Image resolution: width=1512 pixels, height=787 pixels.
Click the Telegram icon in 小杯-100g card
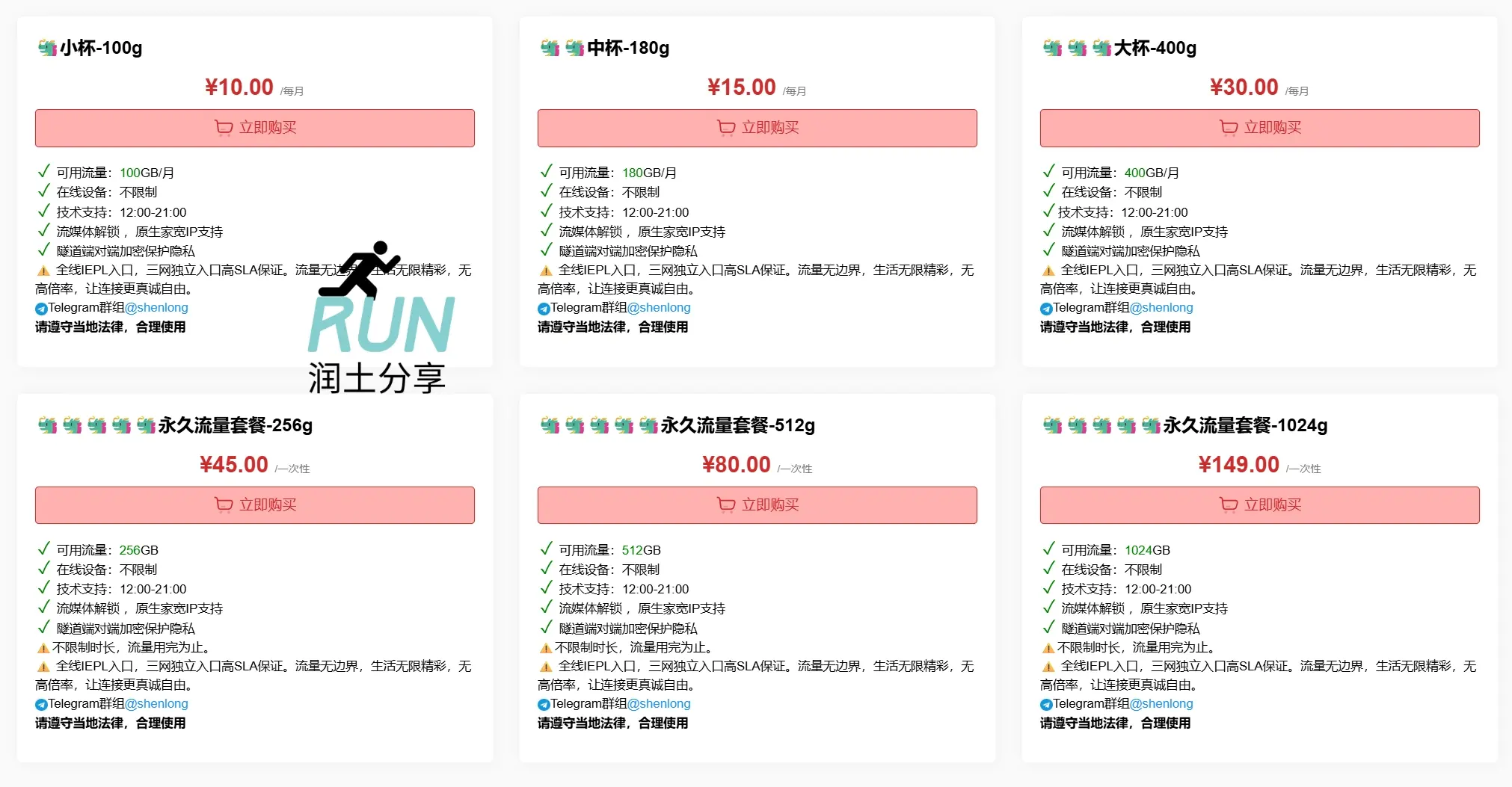click(41, 309)
